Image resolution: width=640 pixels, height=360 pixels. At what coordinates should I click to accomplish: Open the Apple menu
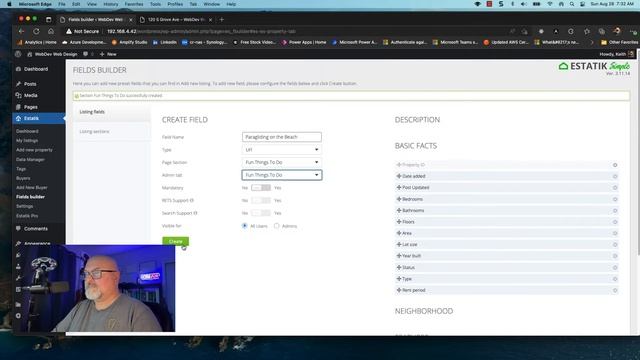(9, 4)
